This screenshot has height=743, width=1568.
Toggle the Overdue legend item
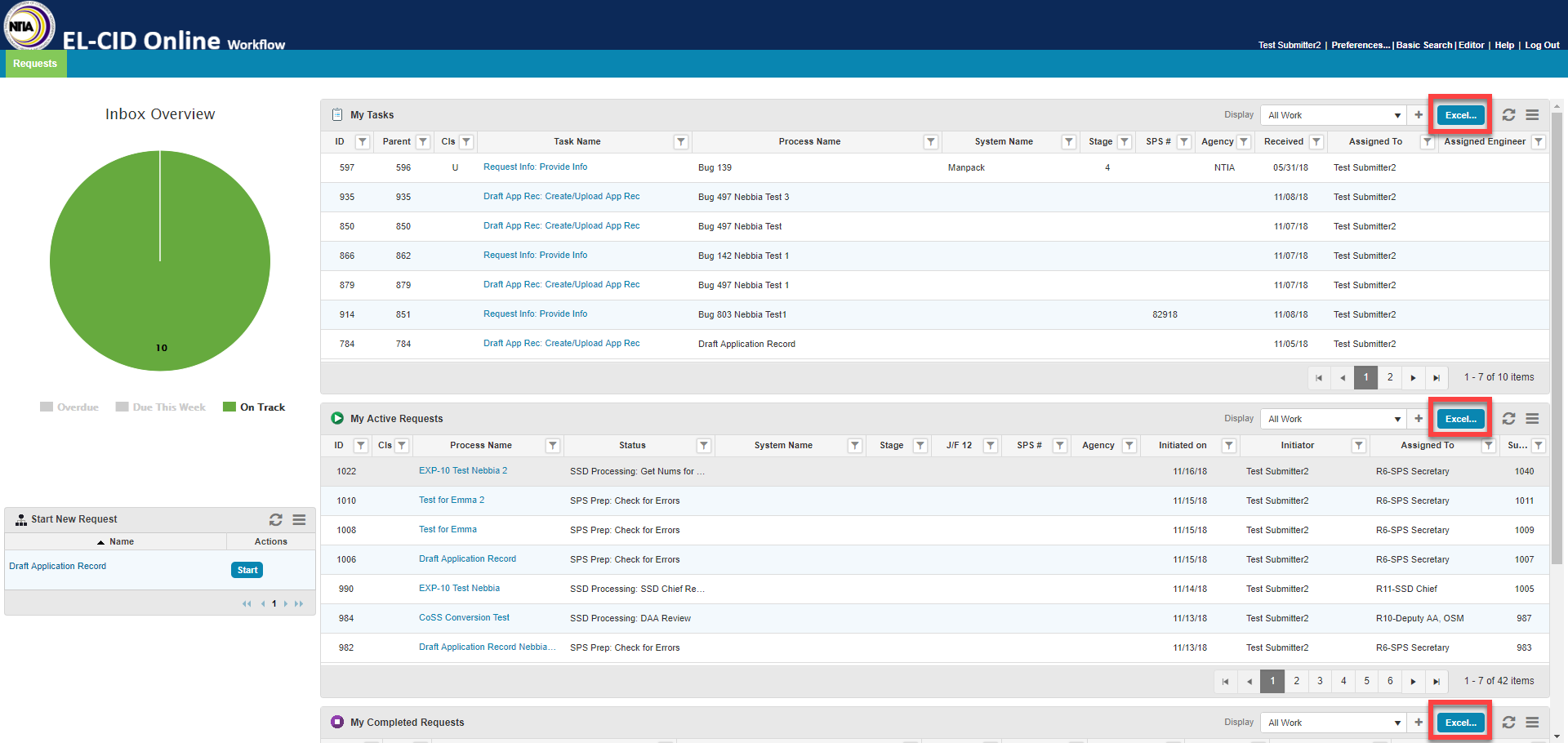pyautogui.click(x=69, y=407)
